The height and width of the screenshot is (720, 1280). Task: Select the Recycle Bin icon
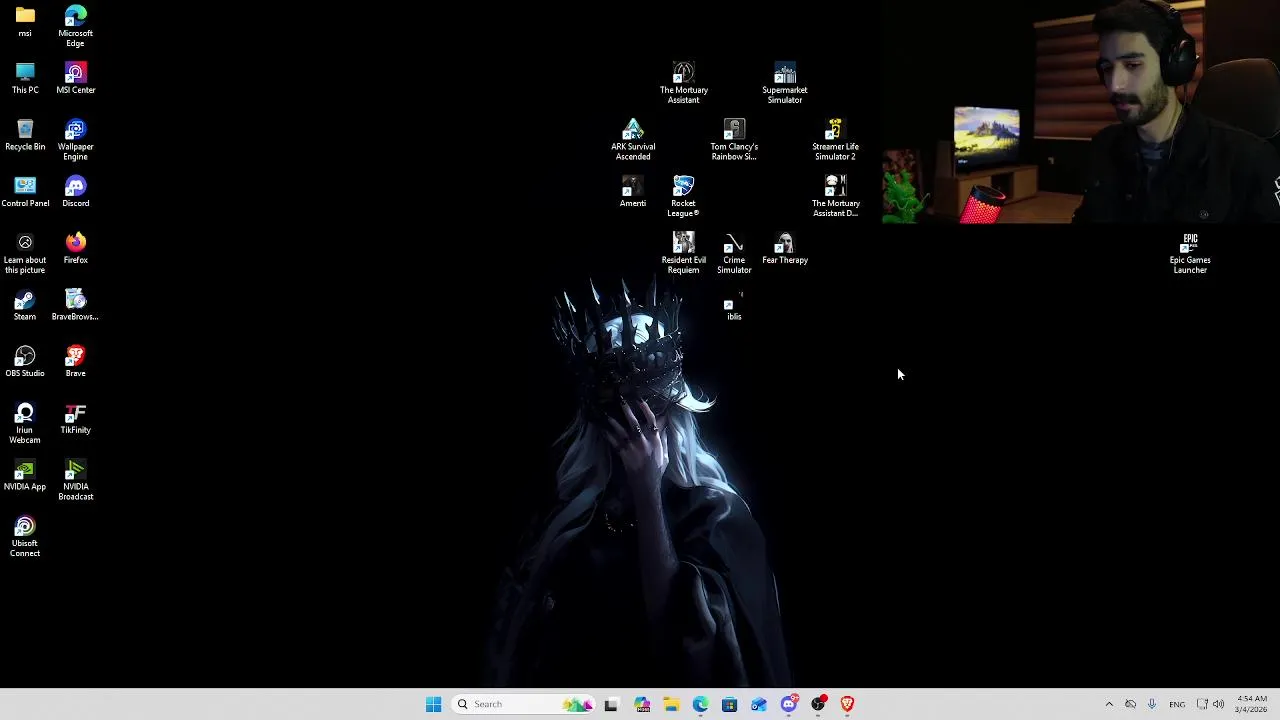(25, 135)
